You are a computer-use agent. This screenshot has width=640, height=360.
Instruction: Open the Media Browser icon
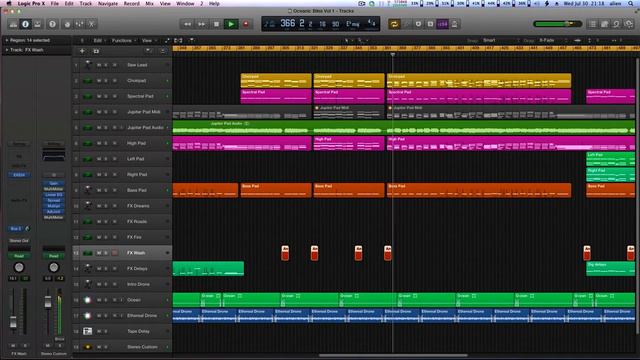coord(629,24)
